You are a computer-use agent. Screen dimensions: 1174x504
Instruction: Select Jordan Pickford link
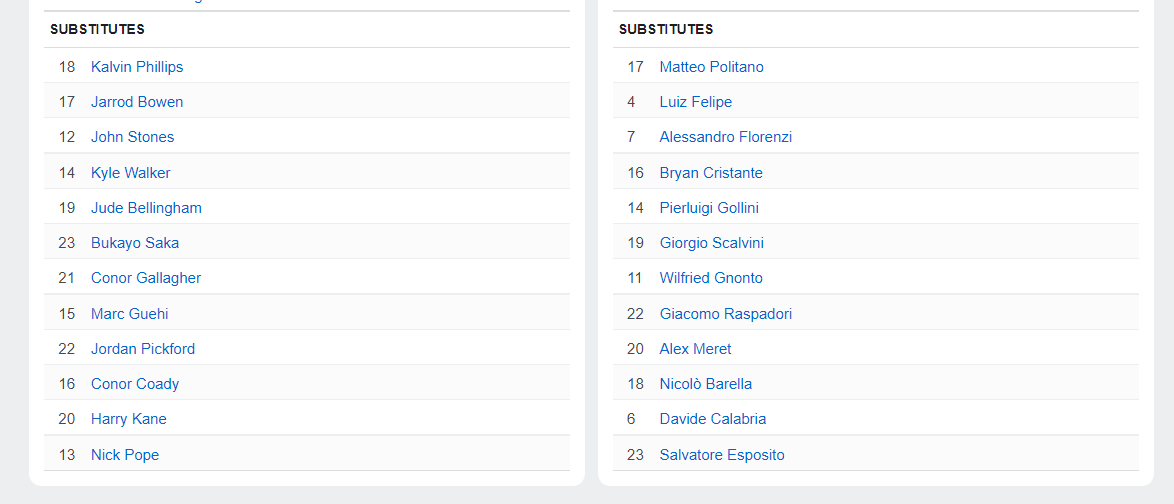tap(143, 349)
